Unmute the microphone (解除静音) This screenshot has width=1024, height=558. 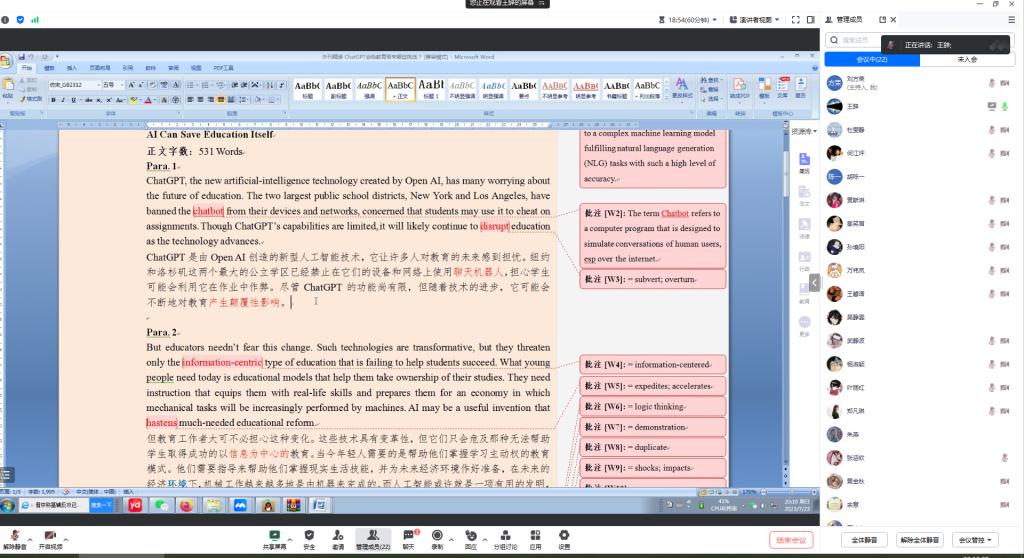(15, 537)
